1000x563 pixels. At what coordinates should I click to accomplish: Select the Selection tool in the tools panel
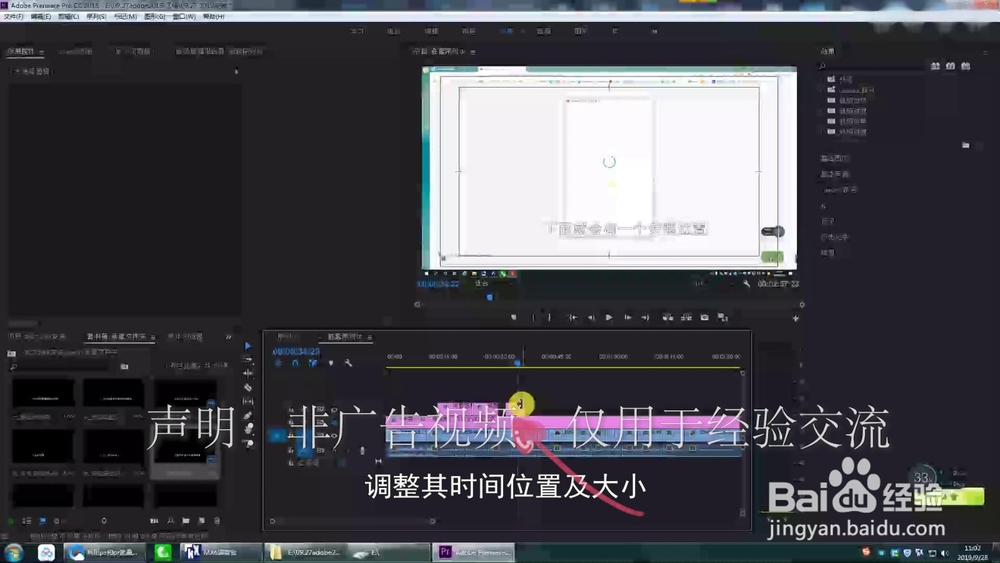[x=248, y=346]
